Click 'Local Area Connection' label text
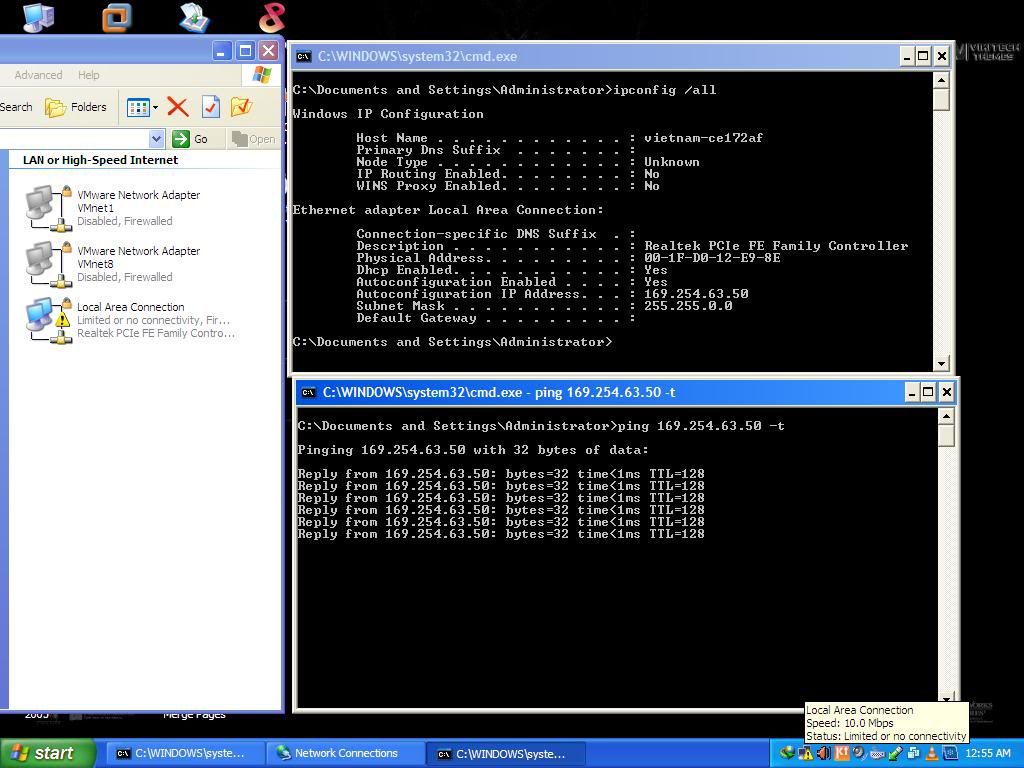Viewport: 1024px width, 768px height. (131, 307)
